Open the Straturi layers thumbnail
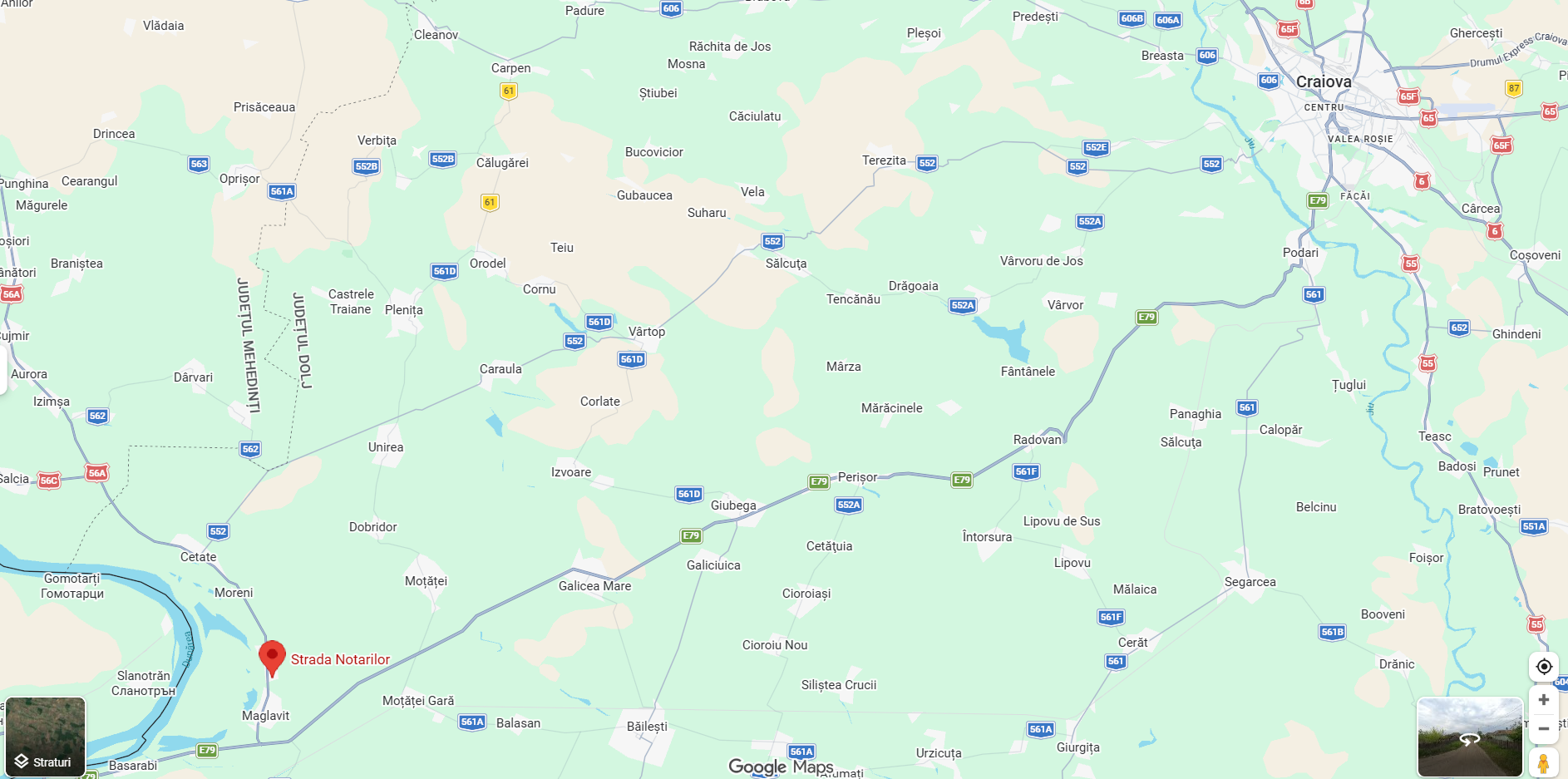Screen dimensions: 1568x779 [46, 737]
